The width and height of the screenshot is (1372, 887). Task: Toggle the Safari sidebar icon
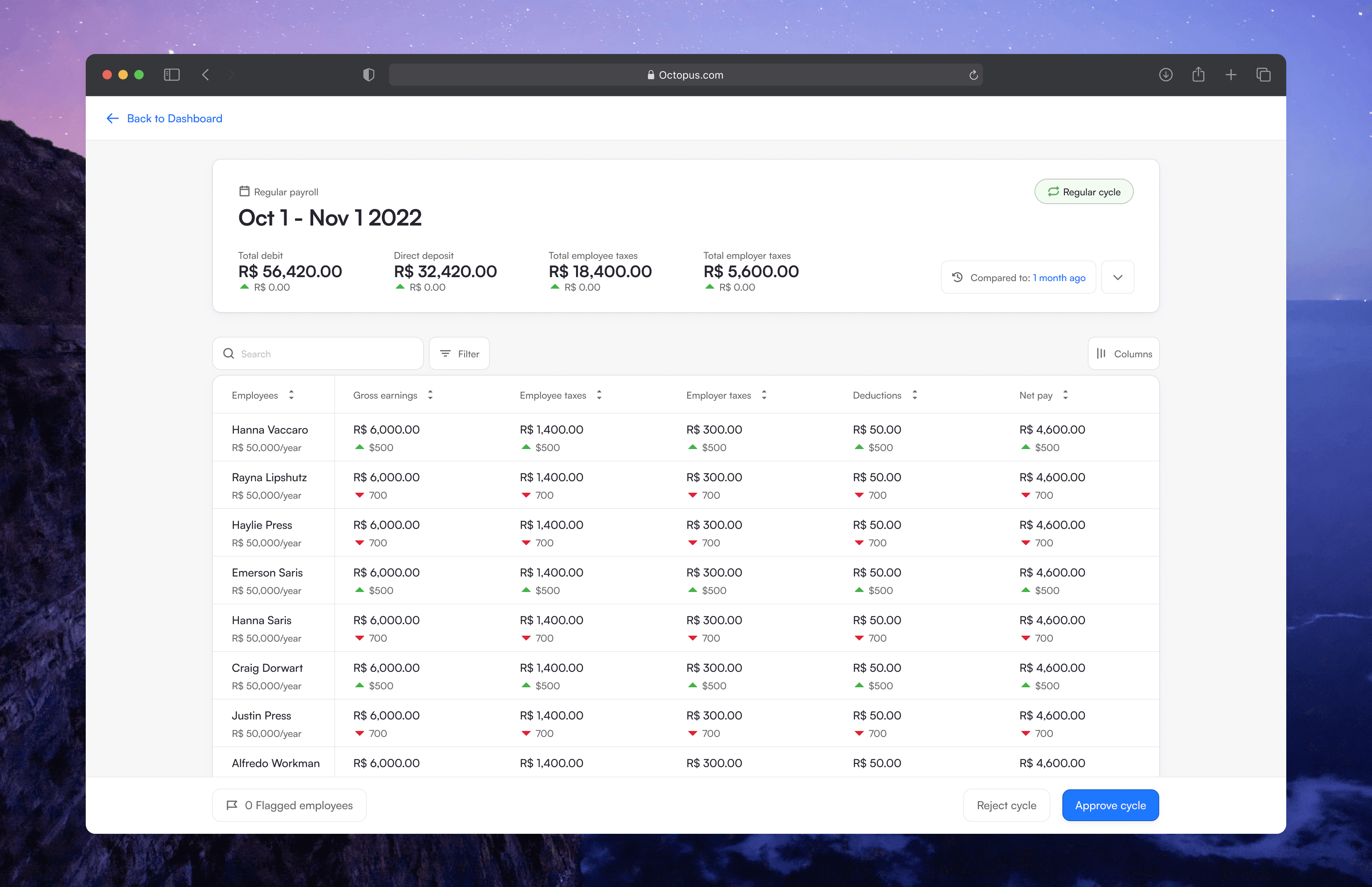click(x=171, y=75)
